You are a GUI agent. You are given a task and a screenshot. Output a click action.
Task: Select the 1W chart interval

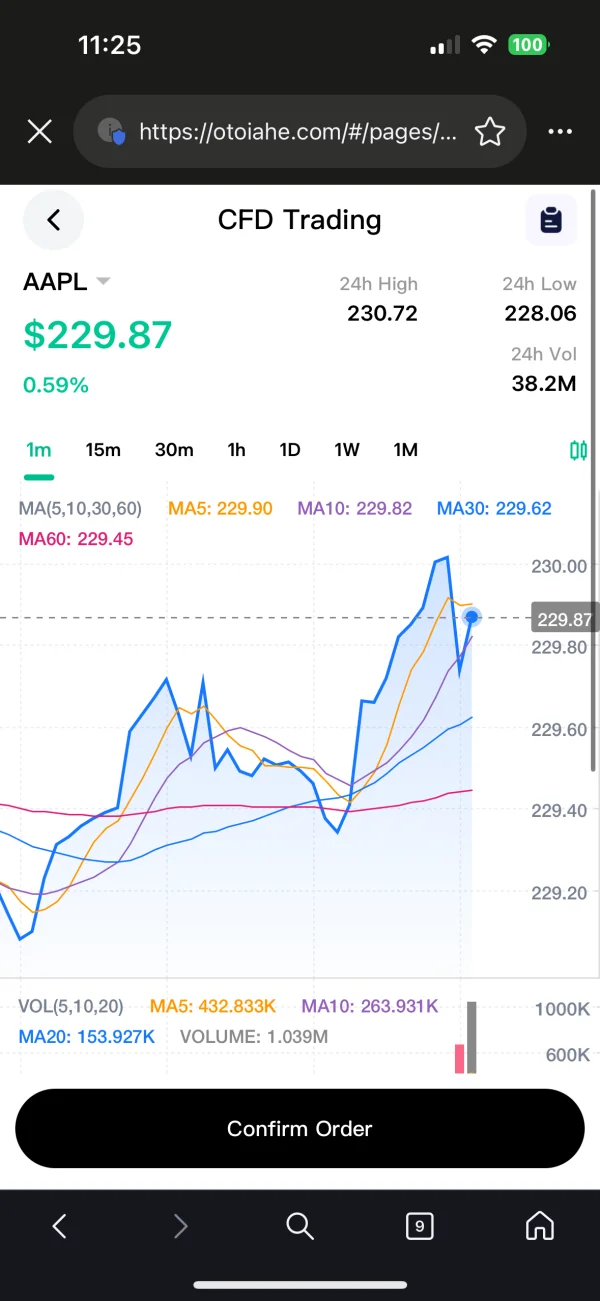(x=347, y=450)
